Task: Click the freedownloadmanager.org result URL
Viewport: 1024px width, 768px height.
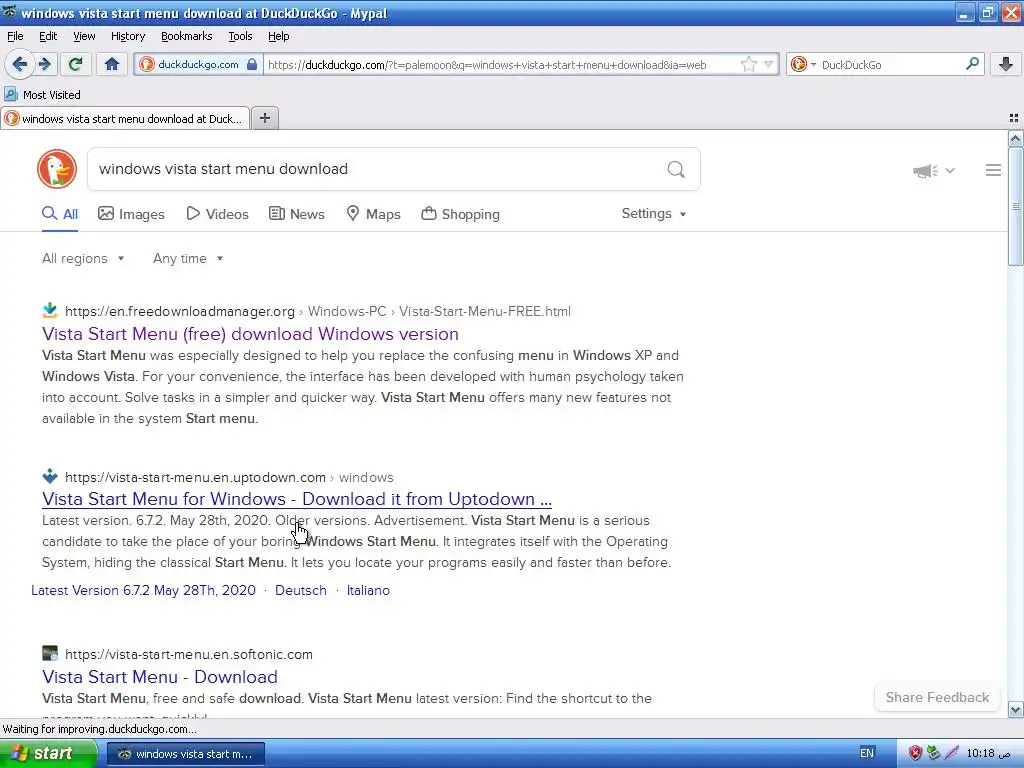Action: (317, 312)
